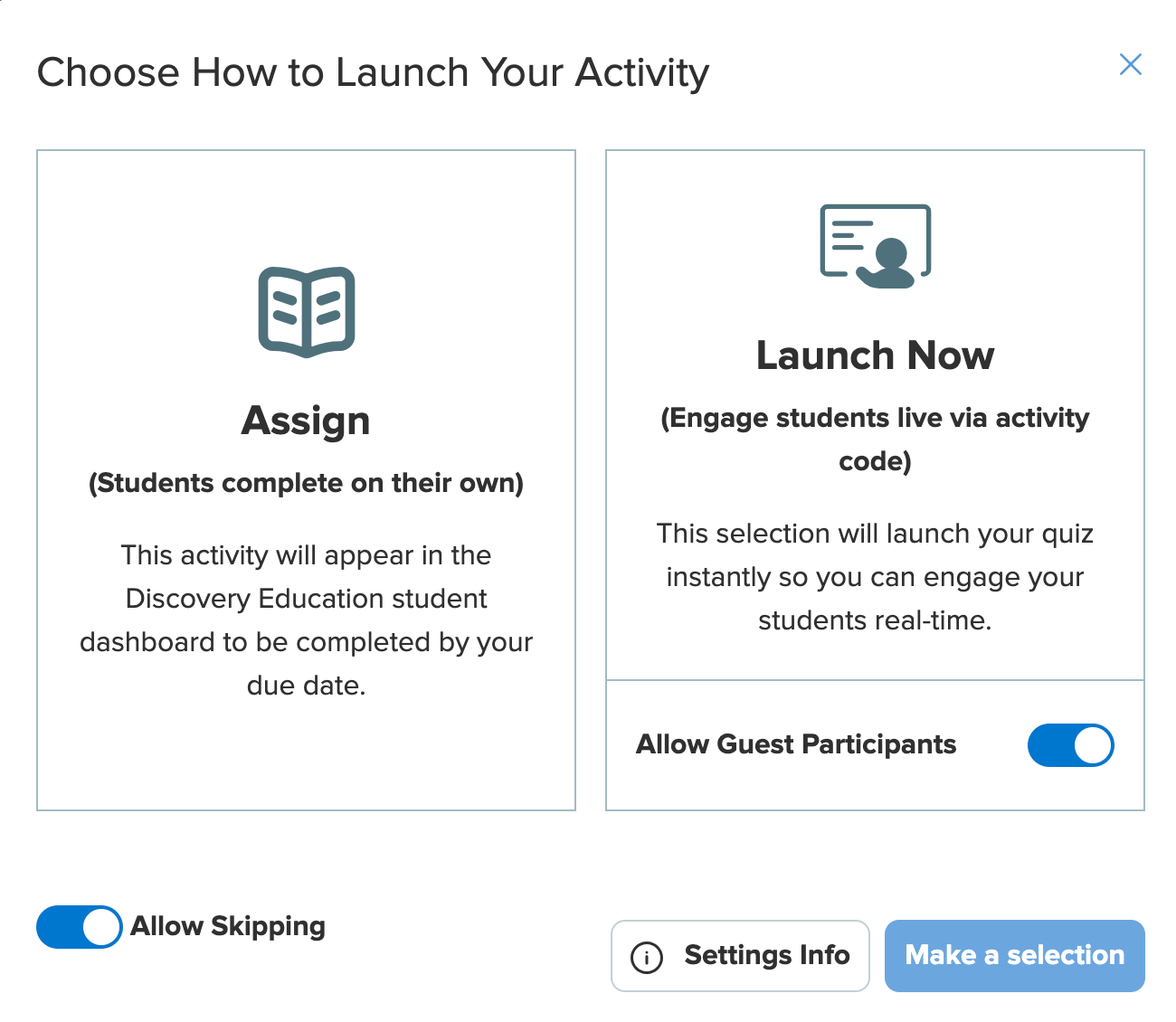Viewport: 1176px width, 1022px height.
Task: Click the Allow Skipping label
Action: pos(228,926)
